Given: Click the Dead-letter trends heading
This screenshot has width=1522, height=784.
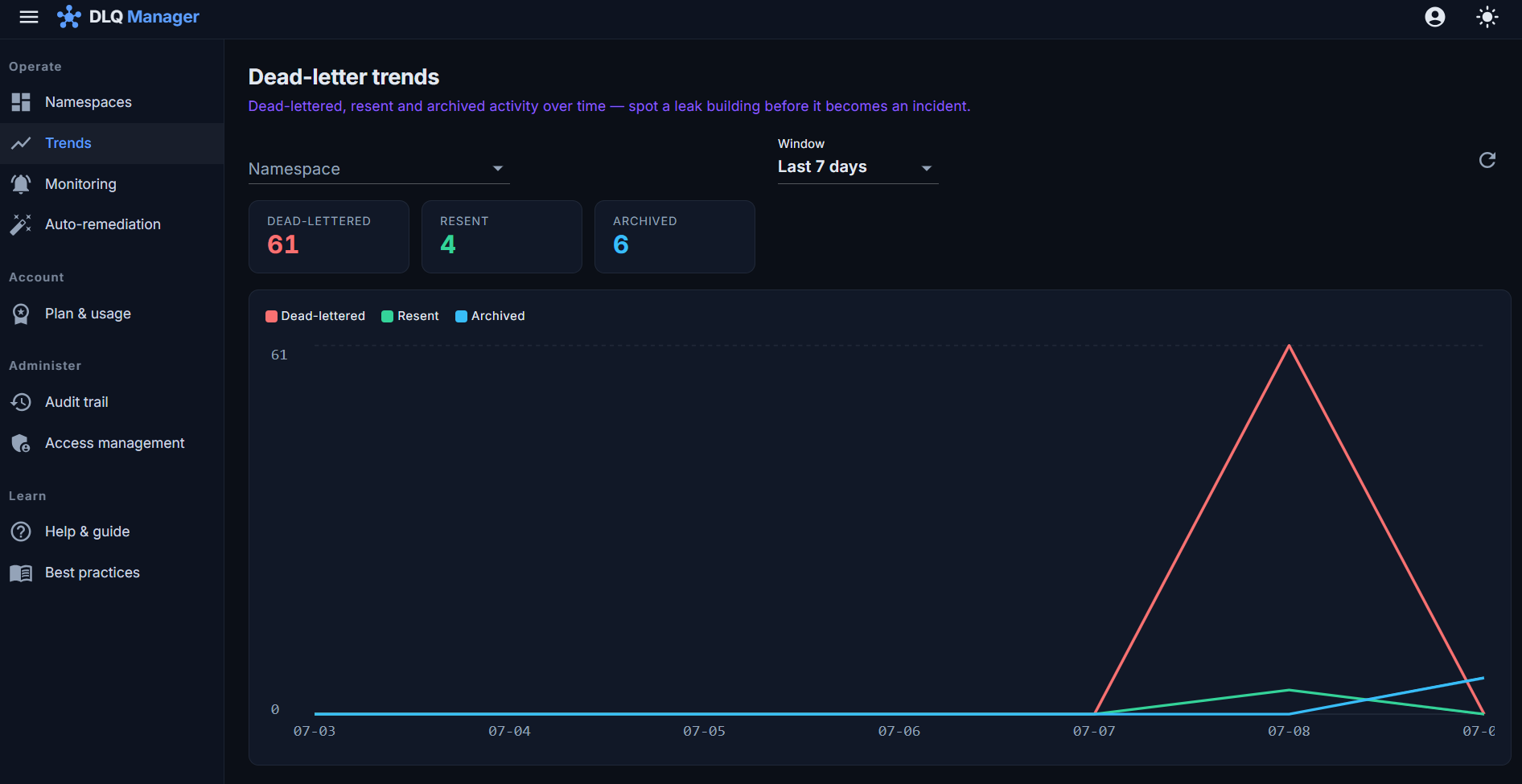Looking at the screenshot, I should click(x=343, y=77).
